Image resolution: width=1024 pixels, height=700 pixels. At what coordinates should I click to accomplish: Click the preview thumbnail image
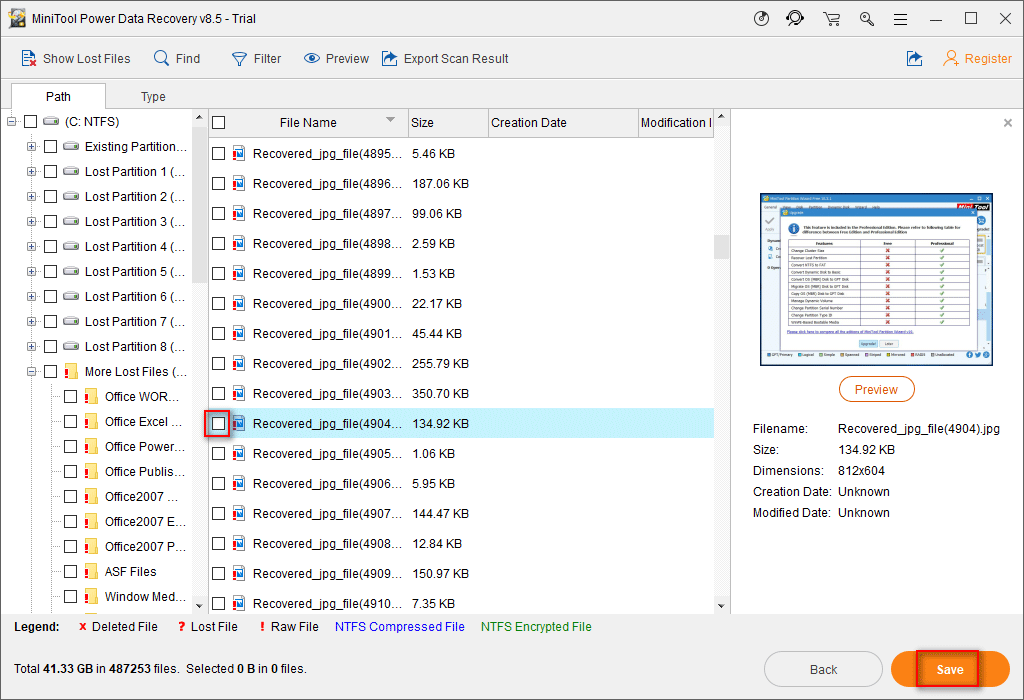tap(876, 279)
